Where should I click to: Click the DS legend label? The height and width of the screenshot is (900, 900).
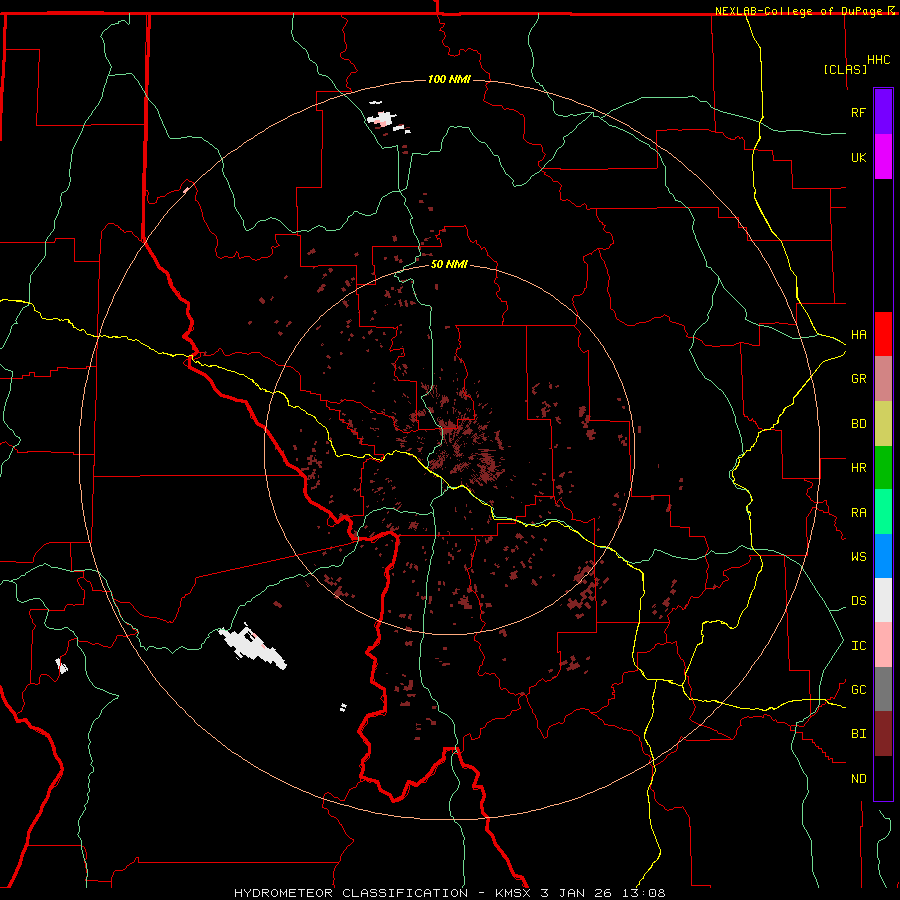(858, 600)
